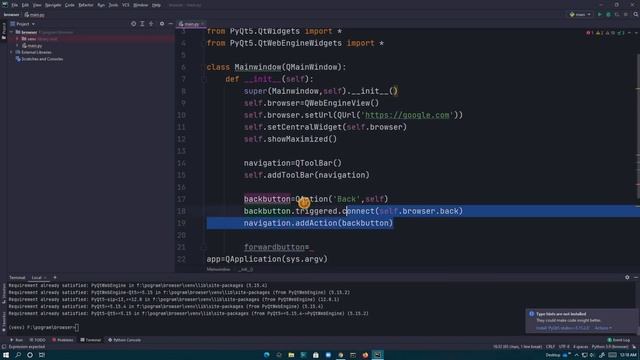Open the Navigate menu

tap(53, 5)
